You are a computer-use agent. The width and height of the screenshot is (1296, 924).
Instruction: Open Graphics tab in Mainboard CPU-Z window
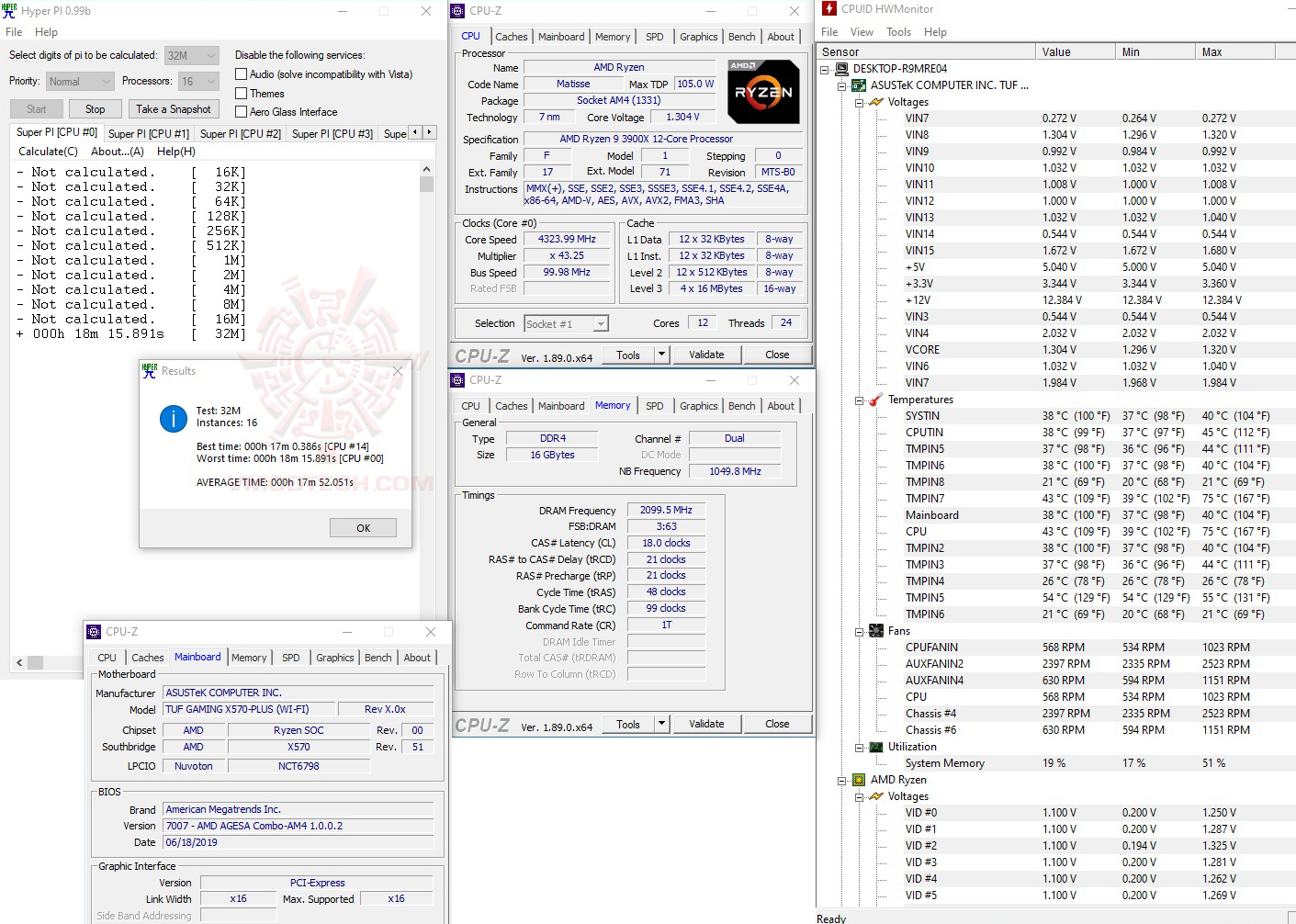[335, 658]
